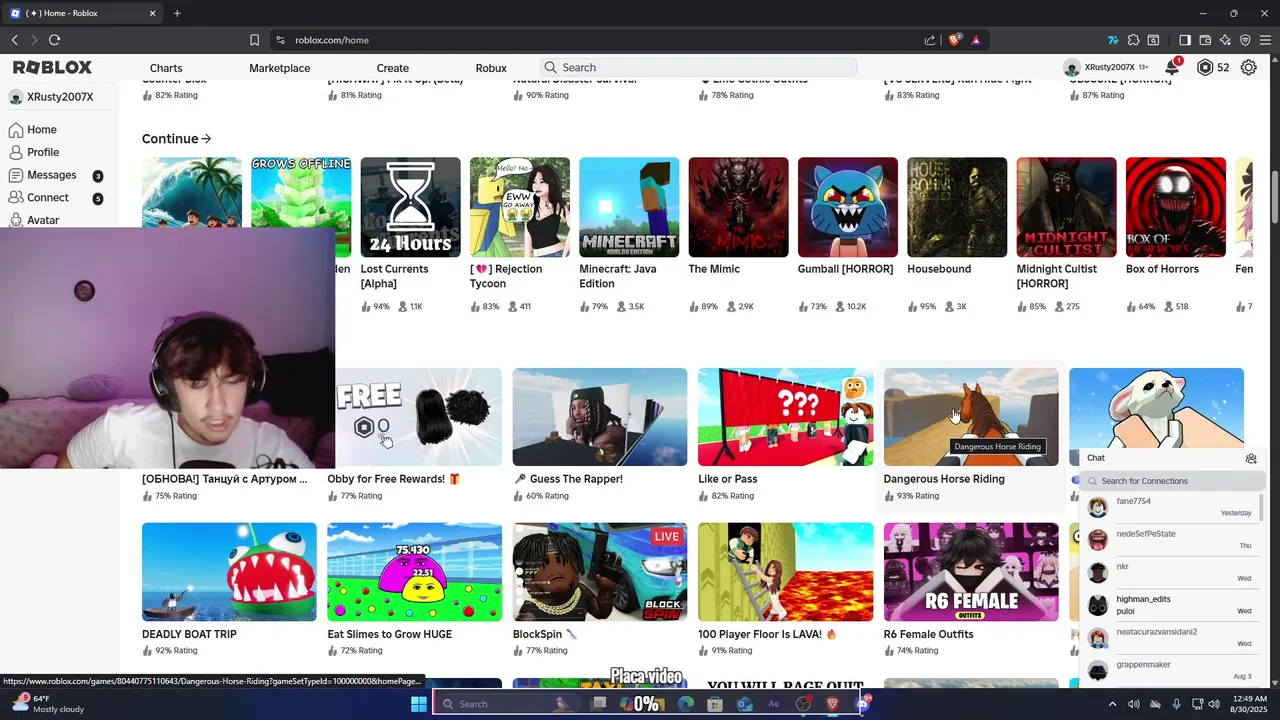This screenshot has height=720, width=1280.
Task: Open chat with fane7754
Action: tap(1170, 507)
